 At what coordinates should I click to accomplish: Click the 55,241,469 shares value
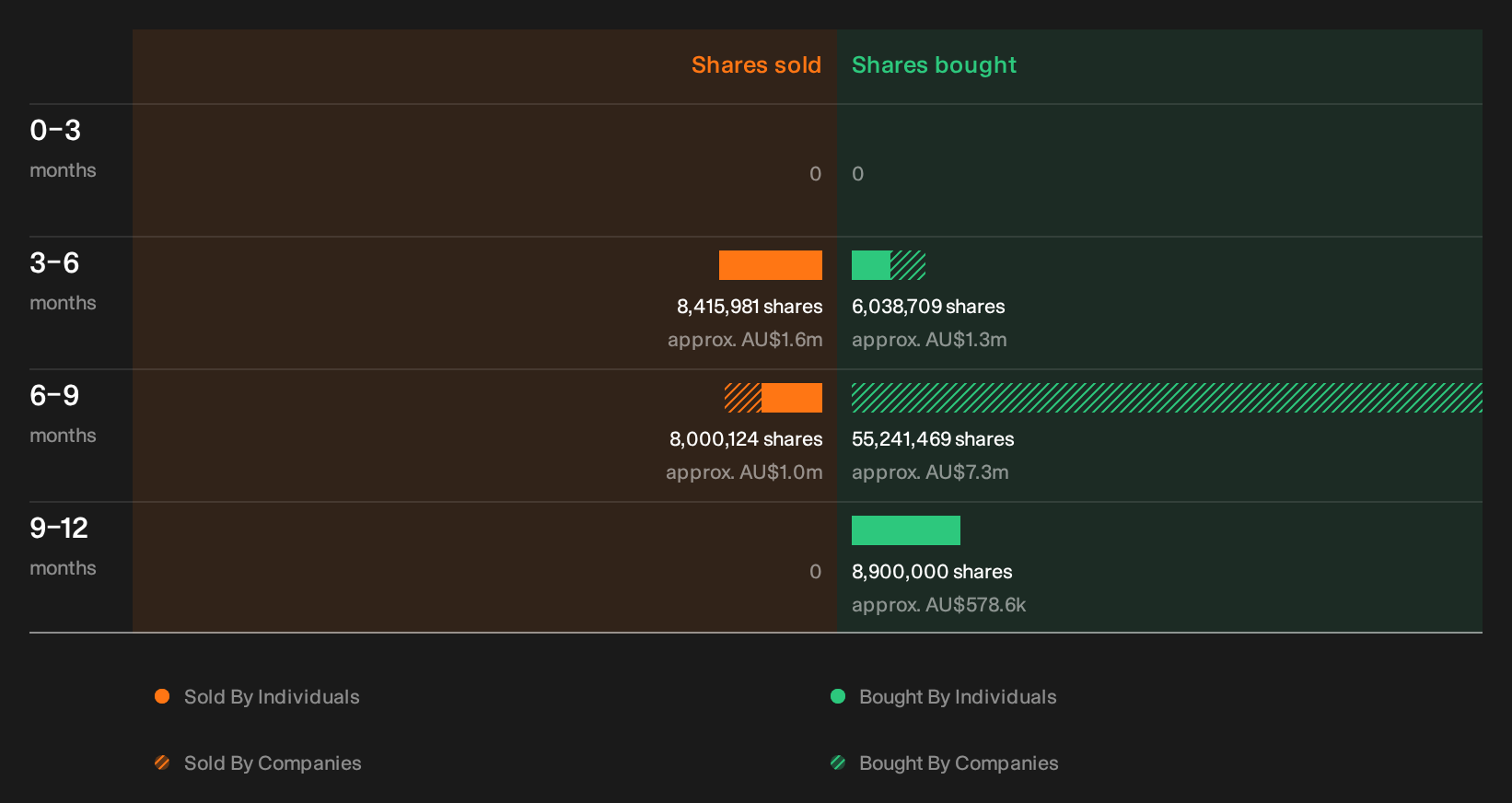coord(933,439)
